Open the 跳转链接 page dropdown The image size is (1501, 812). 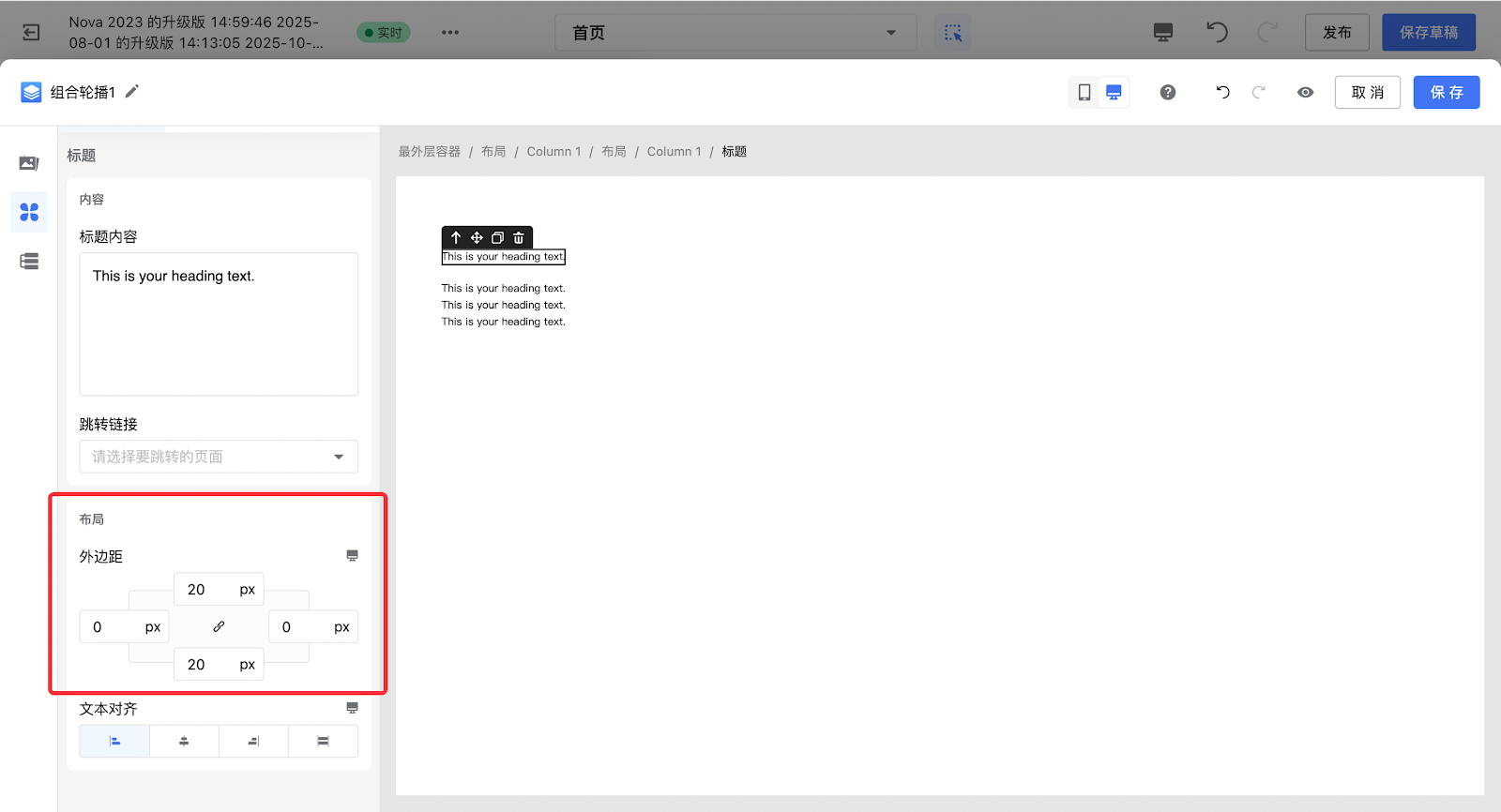tap(219, 457)
